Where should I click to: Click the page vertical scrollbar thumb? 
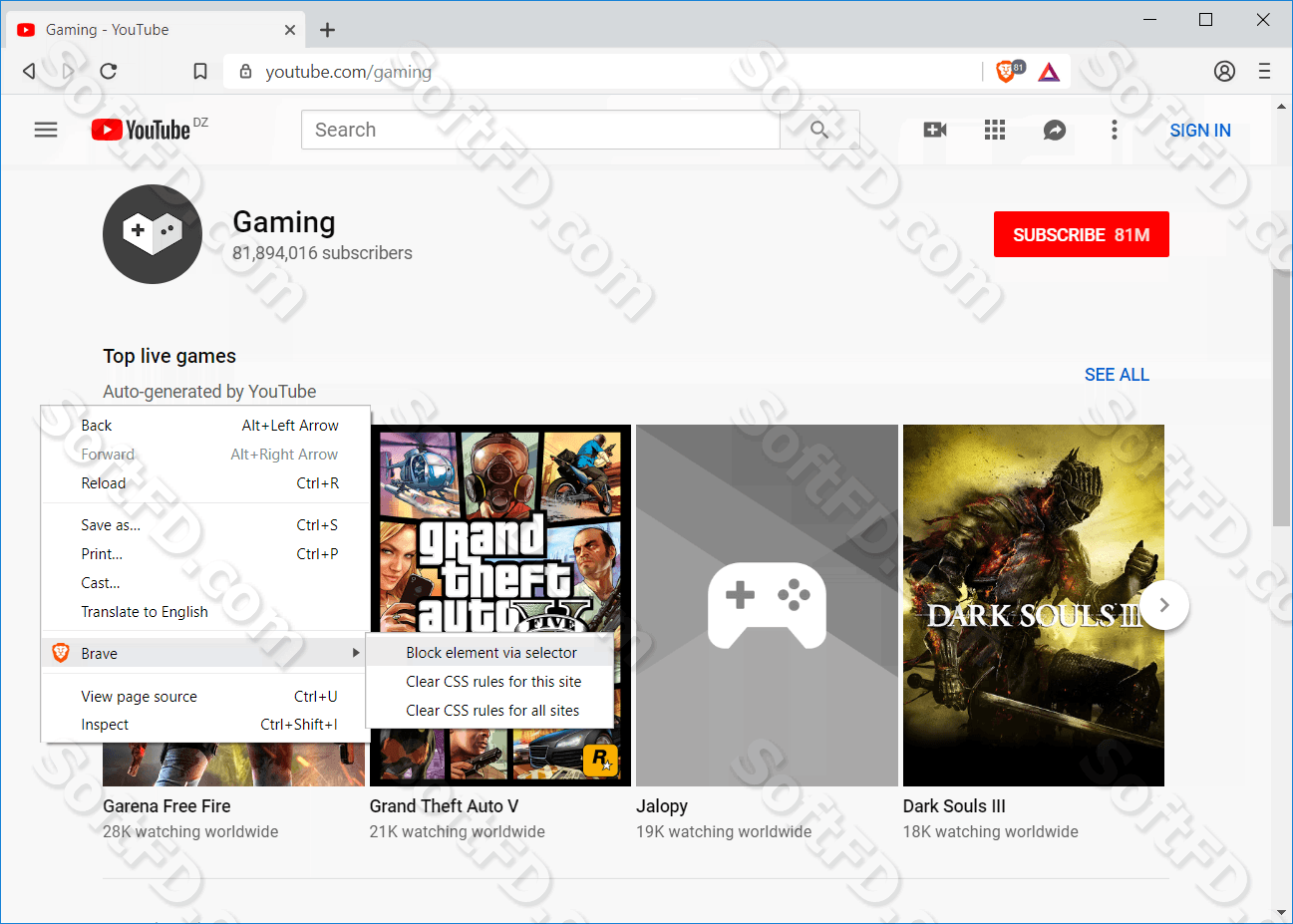(1282, 397)
